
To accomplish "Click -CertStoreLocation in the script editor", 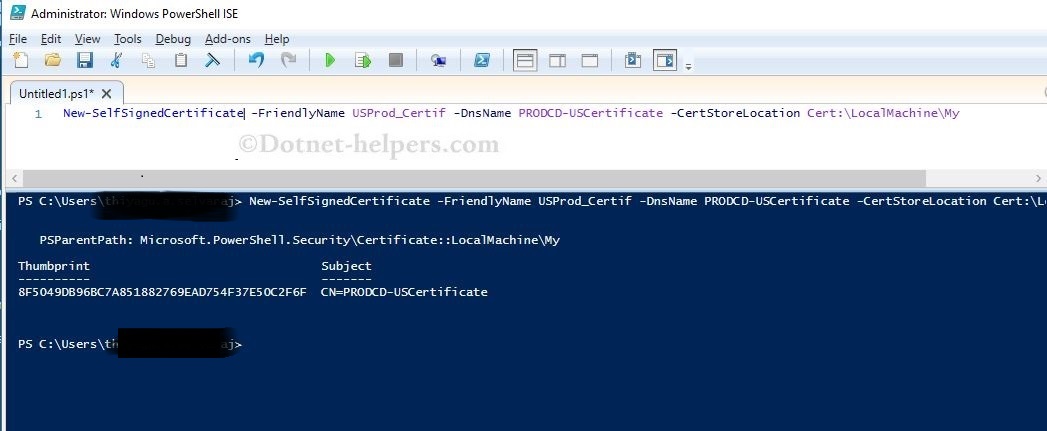I will tap(735, 113).
